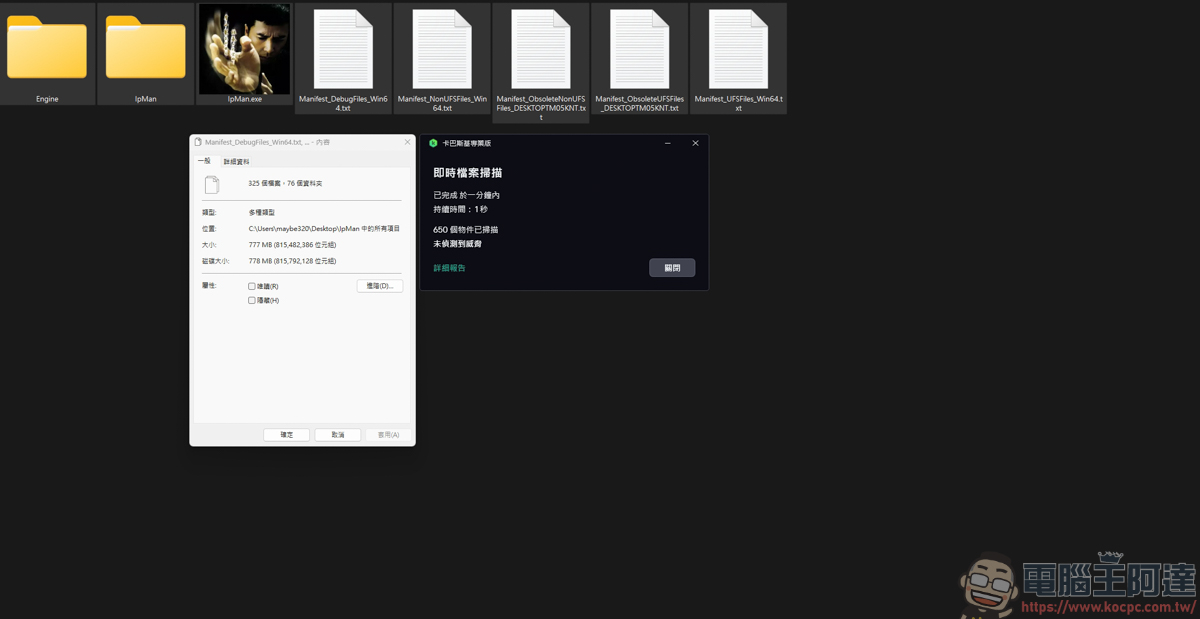Click the 取消 cancel button
The image size is (1200, 619).
tap(338, 435)
